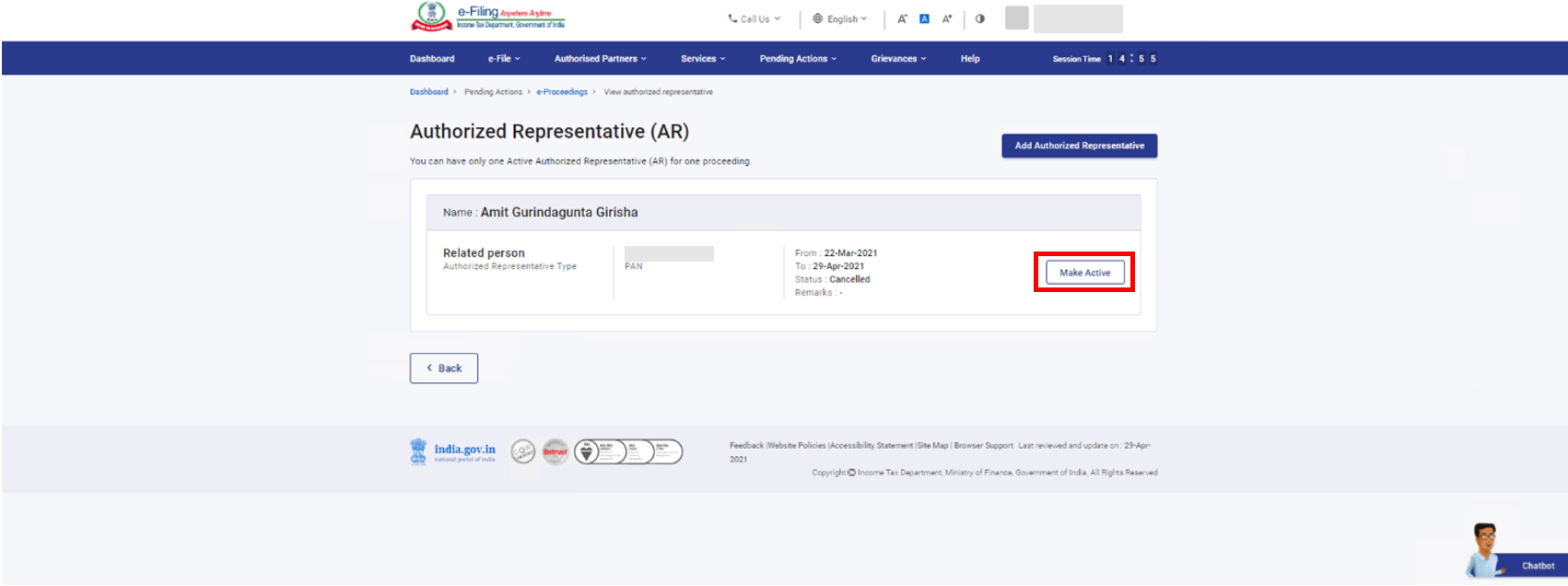
Task: Click the india.gov.in portal logo
Action: 453,451
